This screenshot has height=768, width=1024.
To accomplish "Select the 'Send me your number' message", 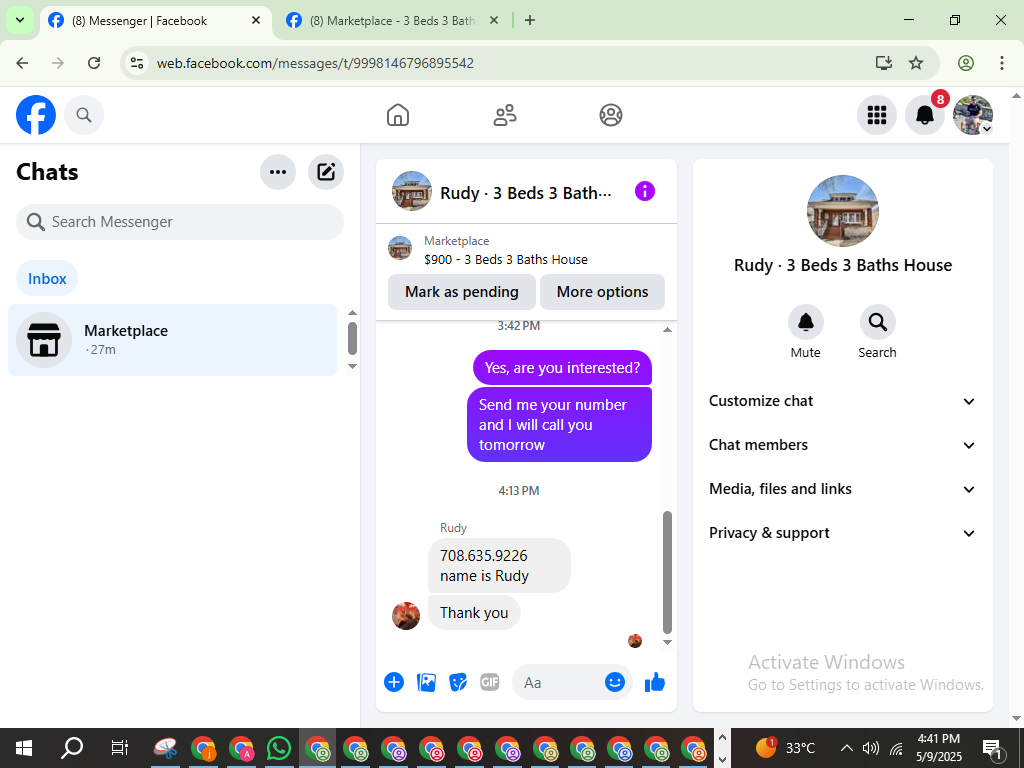I will coord(559,424).
